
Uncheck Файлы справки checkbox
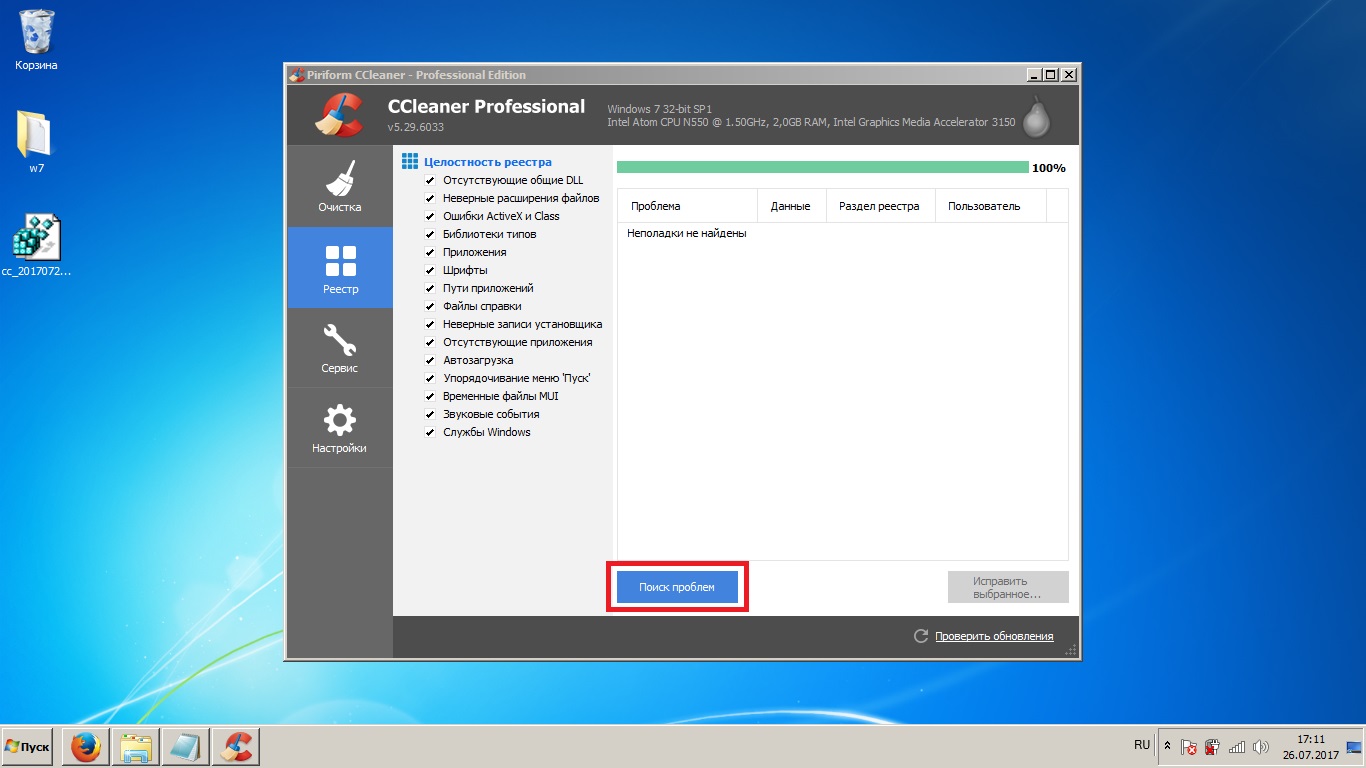click(430, 306)
